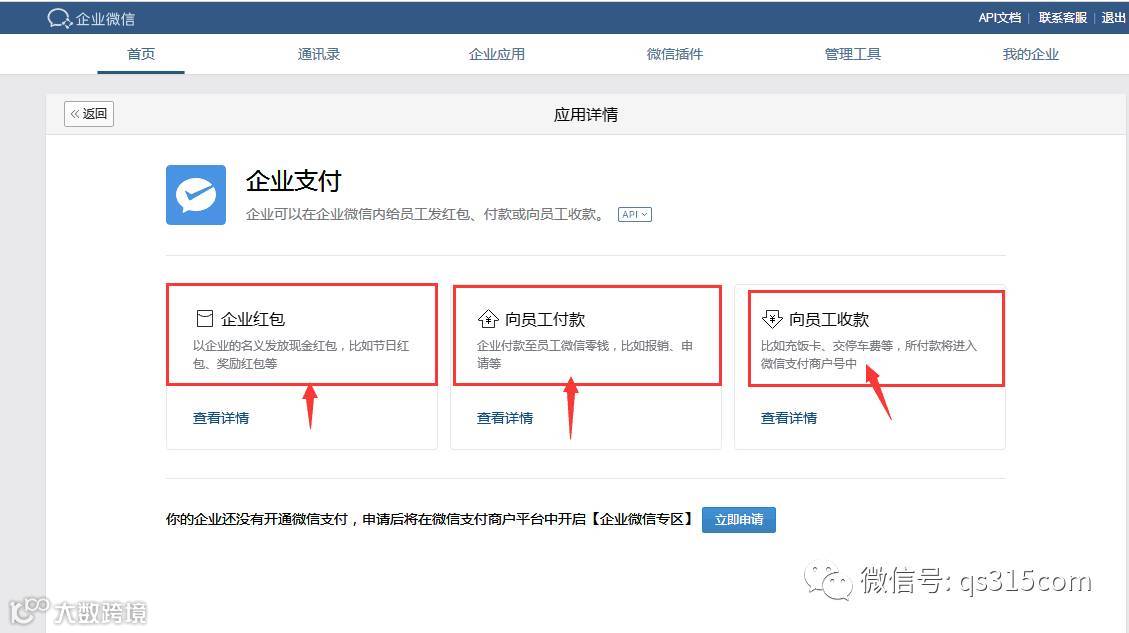Image resolution: width=1129 pixels, height=633 pixels.
Task: Click the 退出 logout link
Action: tap(1113, 17)
